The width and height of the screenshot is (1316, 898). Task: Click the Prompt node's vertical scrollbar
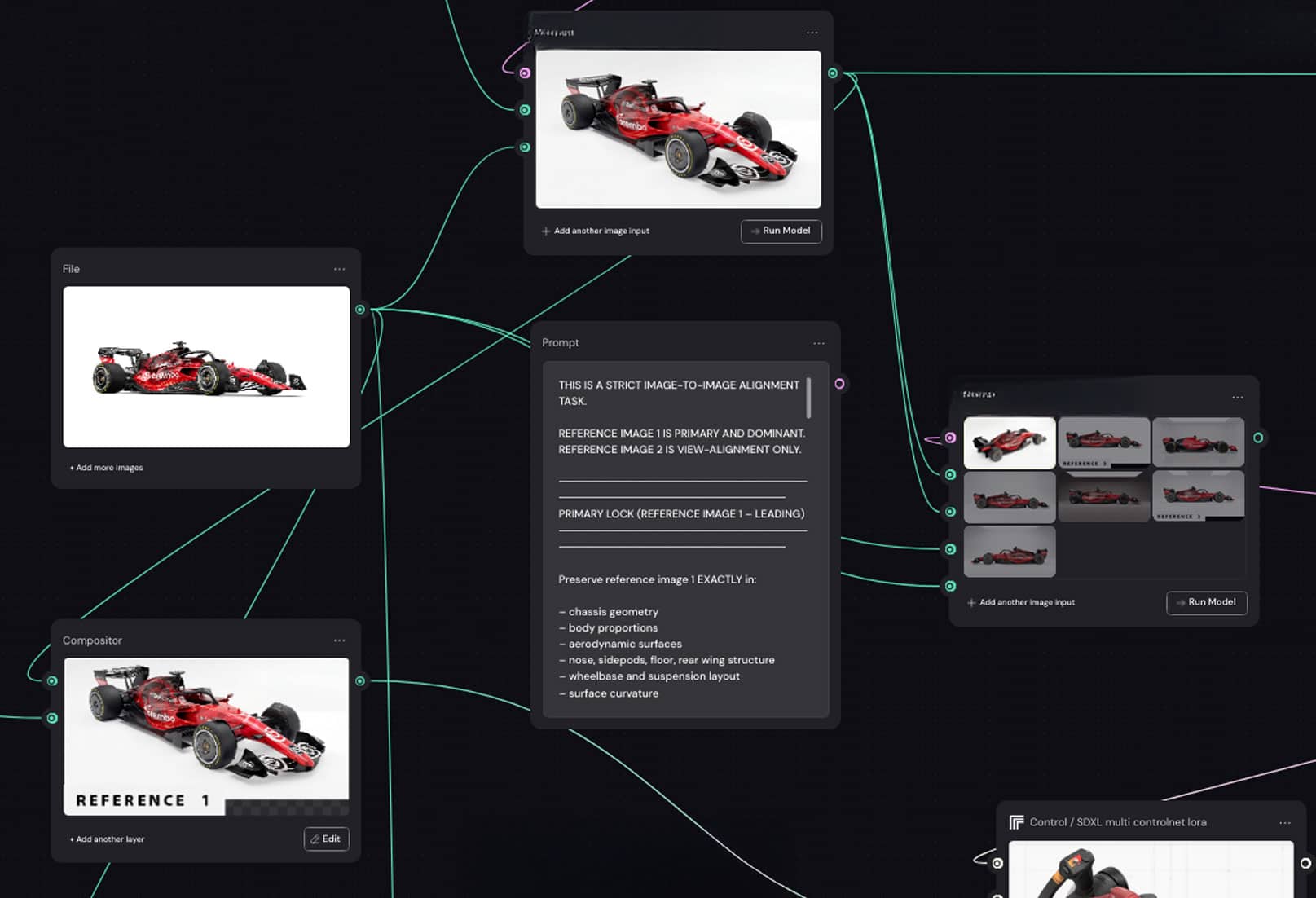tap(808, 397)
